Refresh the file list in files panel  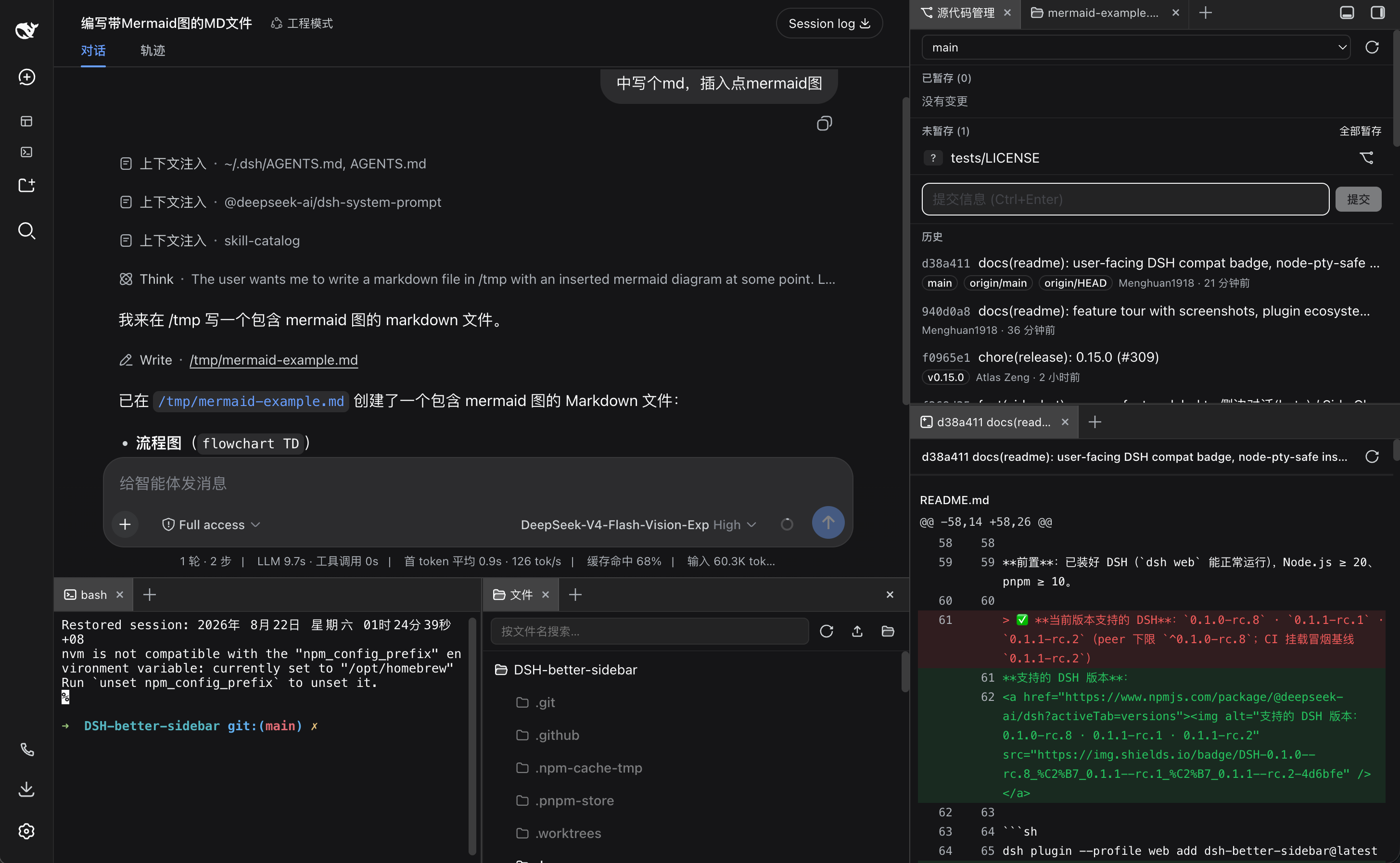(x=827, y=631)
